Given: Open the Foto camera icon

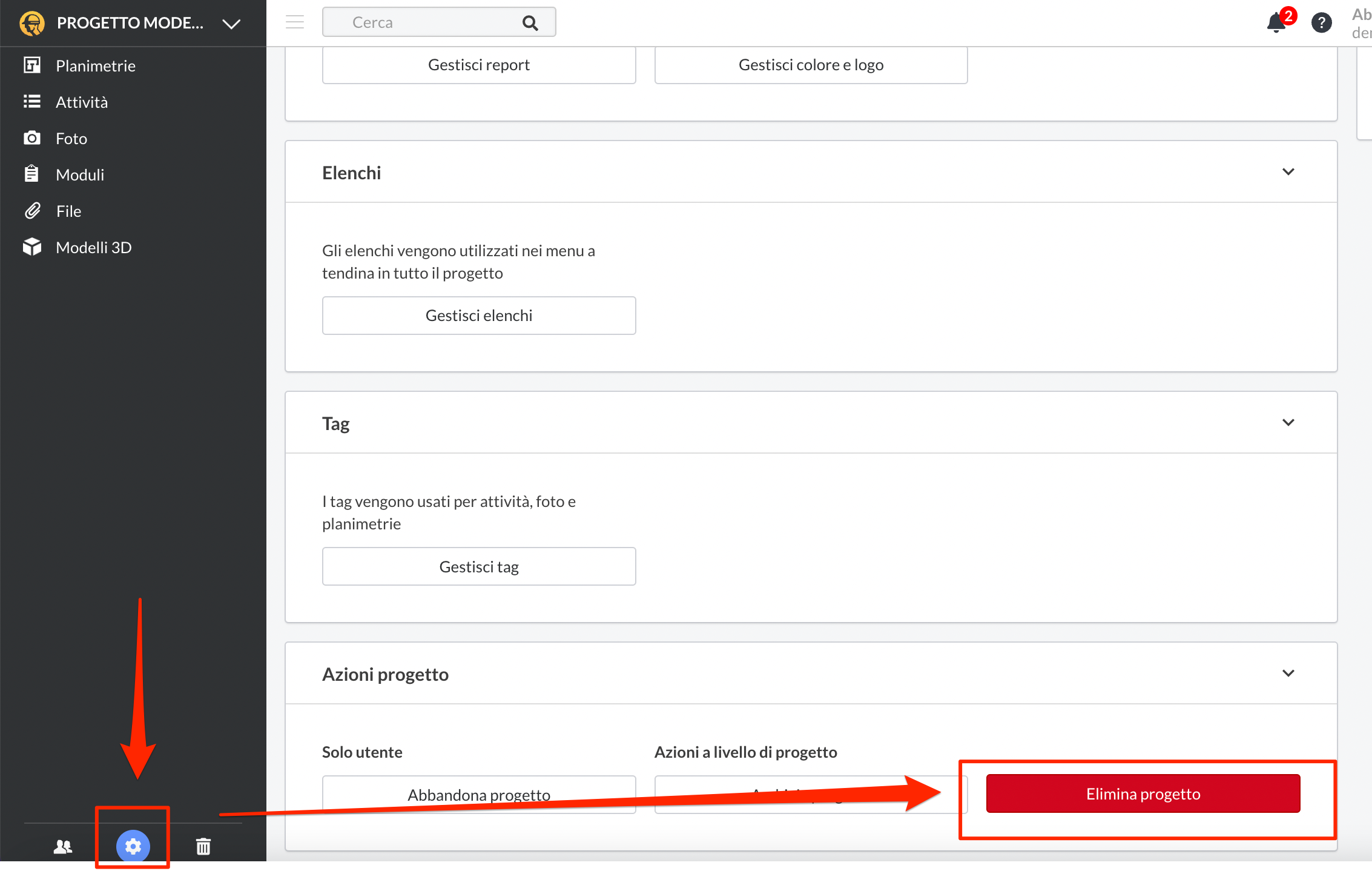Looking at the screenshot, I should (x=32, y=138).
